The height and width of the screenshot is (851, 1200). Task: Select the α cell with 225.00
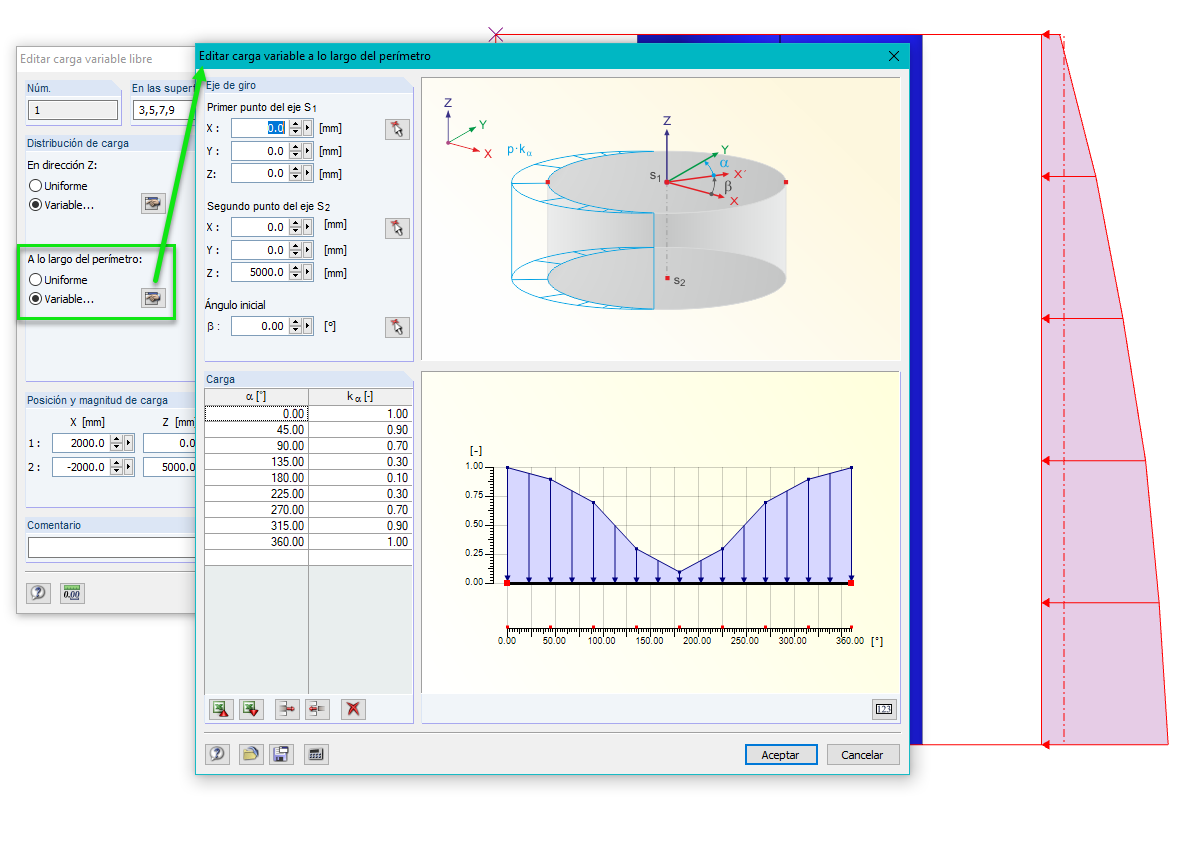coord(257,494)
